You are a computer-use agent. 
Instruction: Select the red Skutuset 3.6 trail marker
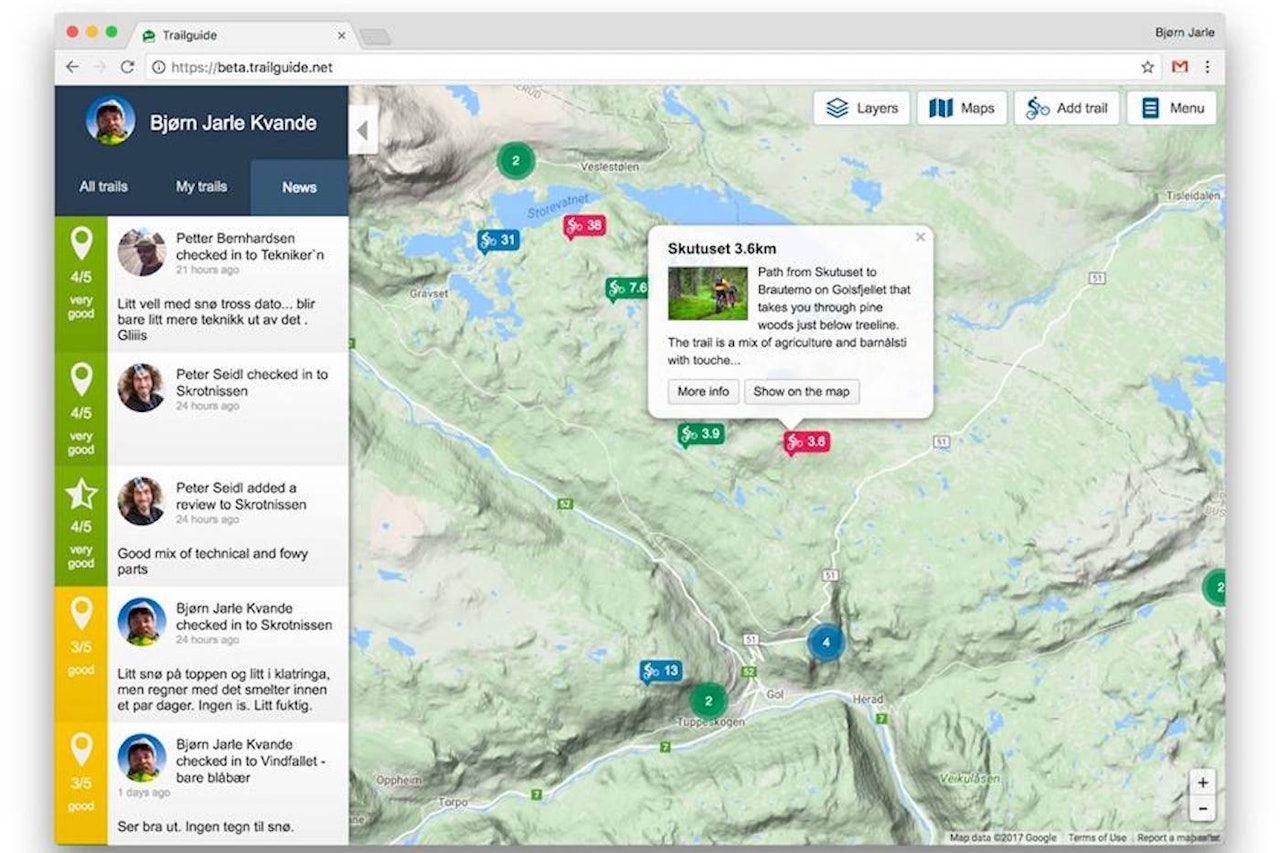(806, 441)
